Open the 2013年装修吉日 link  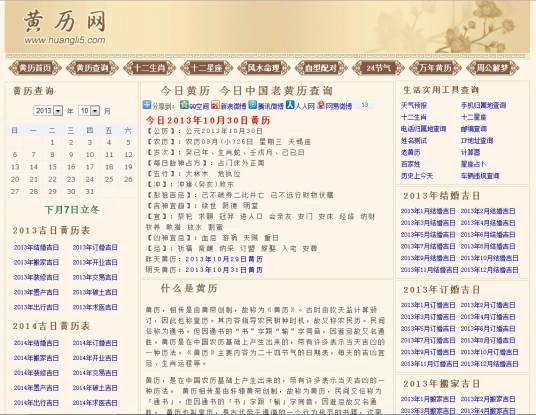point(36,277)
